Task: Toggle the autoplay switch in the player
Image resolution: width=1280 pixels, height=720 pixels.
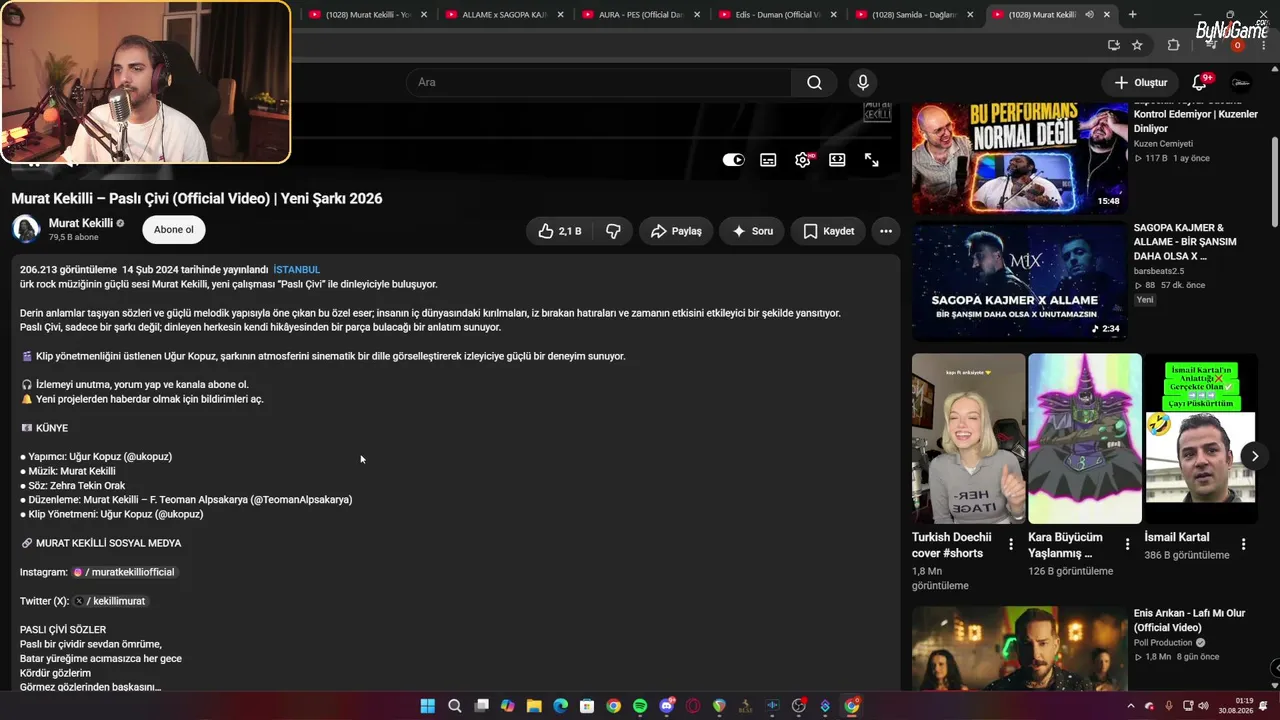Action: (734, 160)
